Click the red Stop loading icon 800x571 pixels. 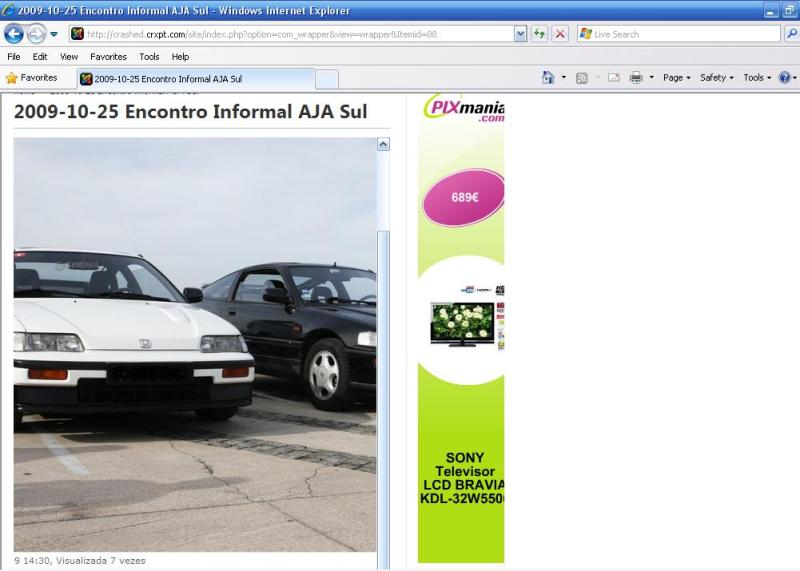click(x=560, y=34)
